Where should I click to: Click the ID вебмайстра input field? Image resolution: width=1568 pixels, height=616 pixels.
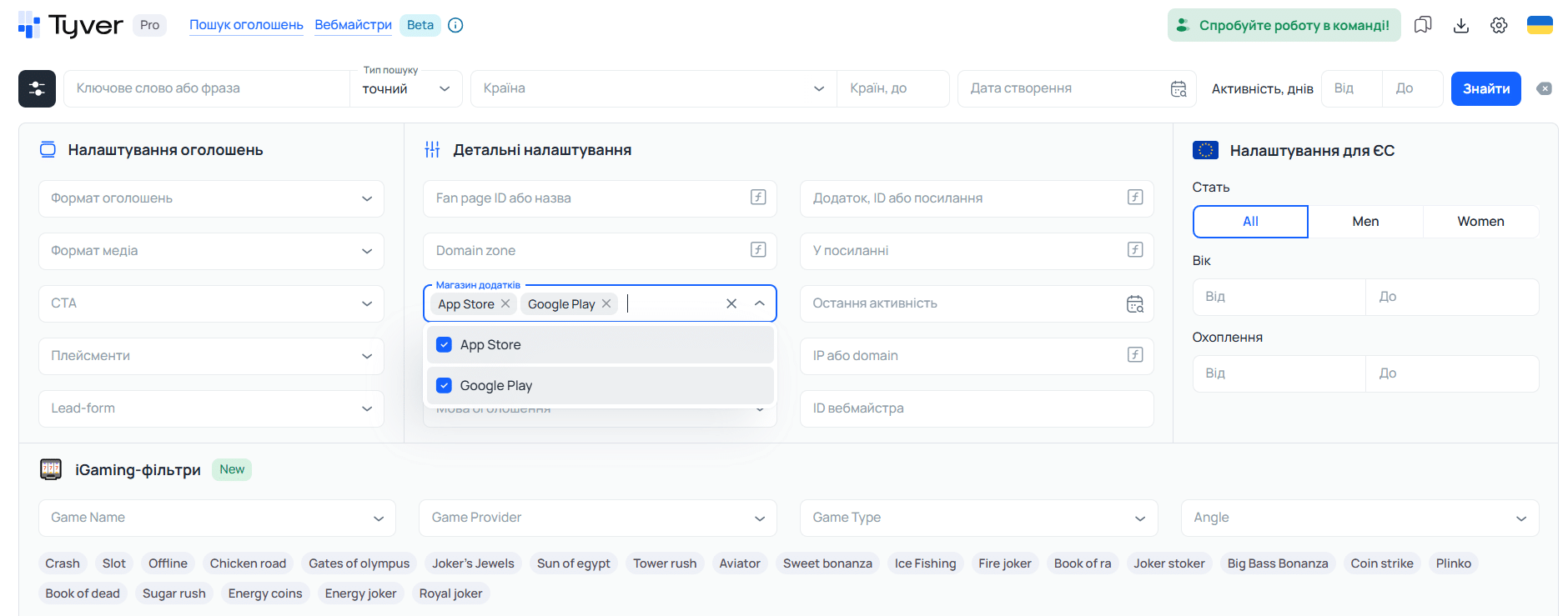[977, 408]
